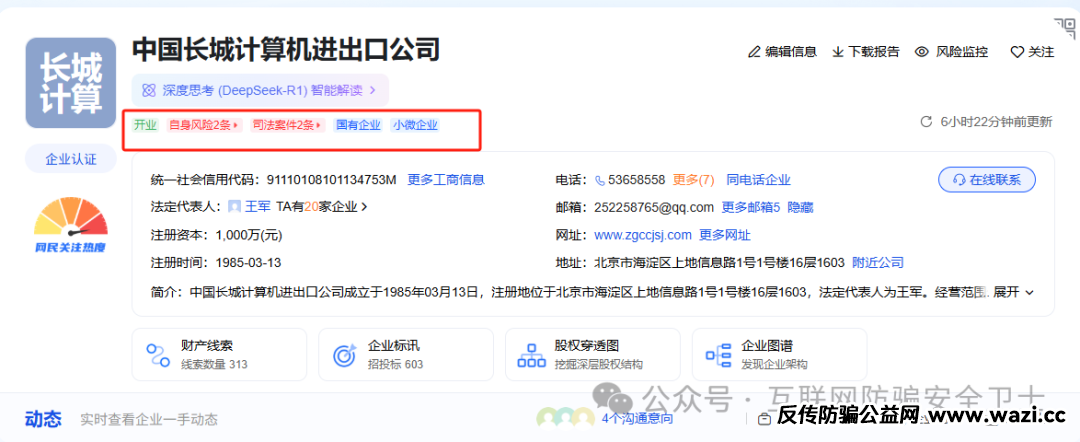Click the 编辑信息 pencil icon

[754, 52]
